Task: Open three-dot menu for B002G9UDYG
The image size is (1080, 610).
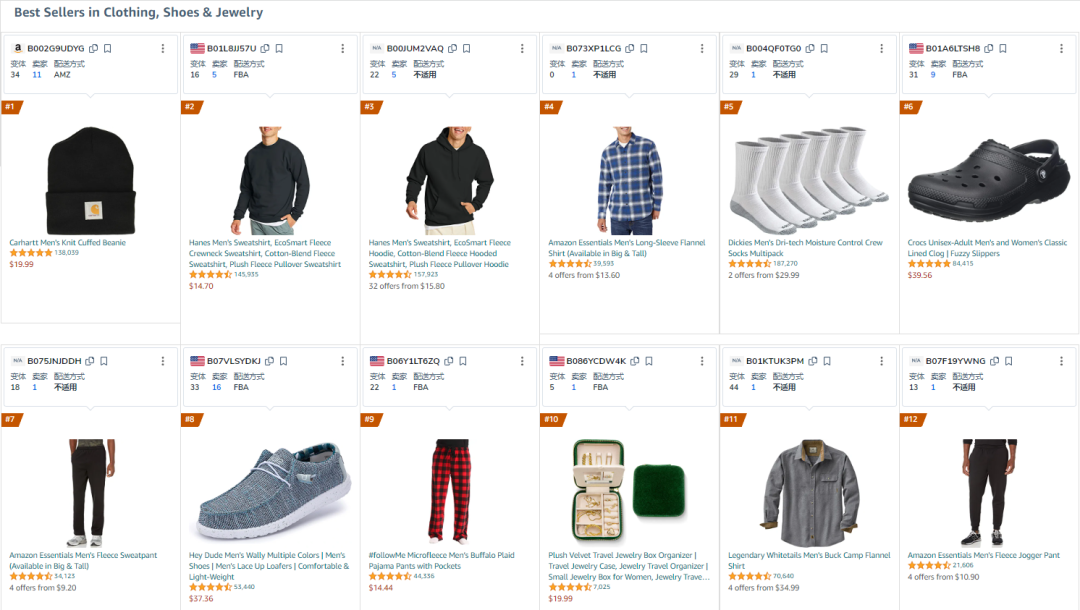Action: point(163,48)
